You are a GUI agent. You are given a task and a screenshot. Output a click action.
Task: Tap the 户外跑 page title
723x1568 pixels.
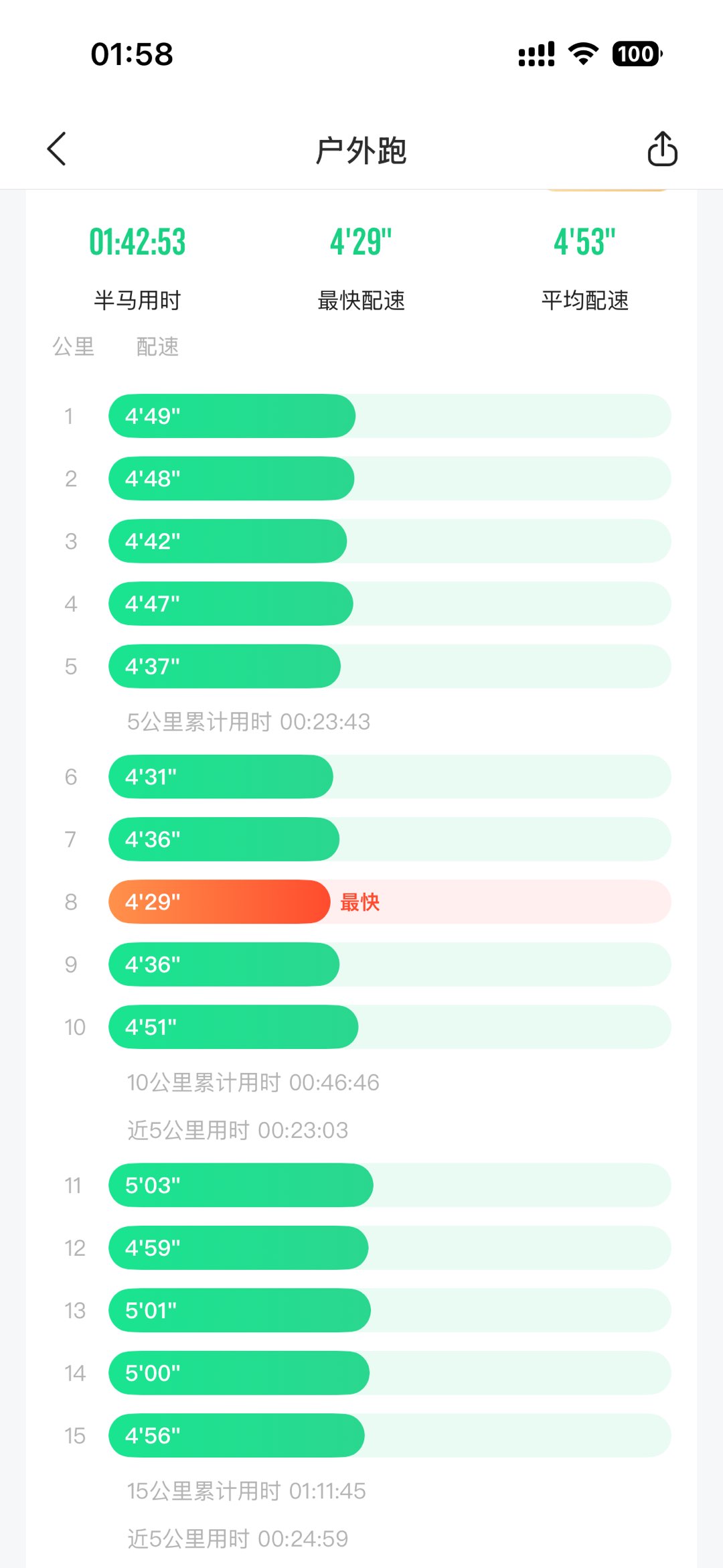tap(361, 150)
